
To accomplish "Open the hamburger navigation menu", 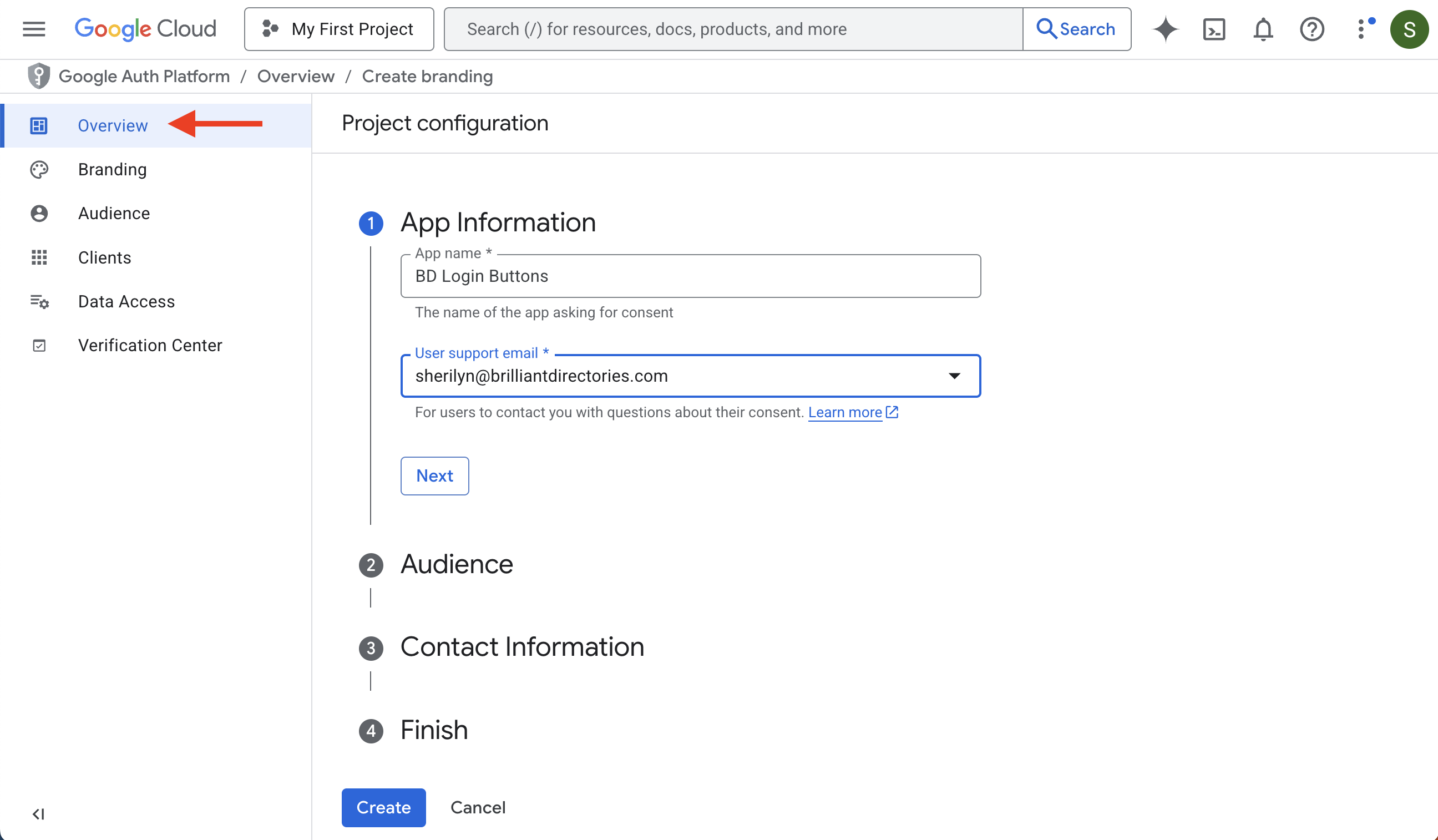I will [x=34, y=28].
